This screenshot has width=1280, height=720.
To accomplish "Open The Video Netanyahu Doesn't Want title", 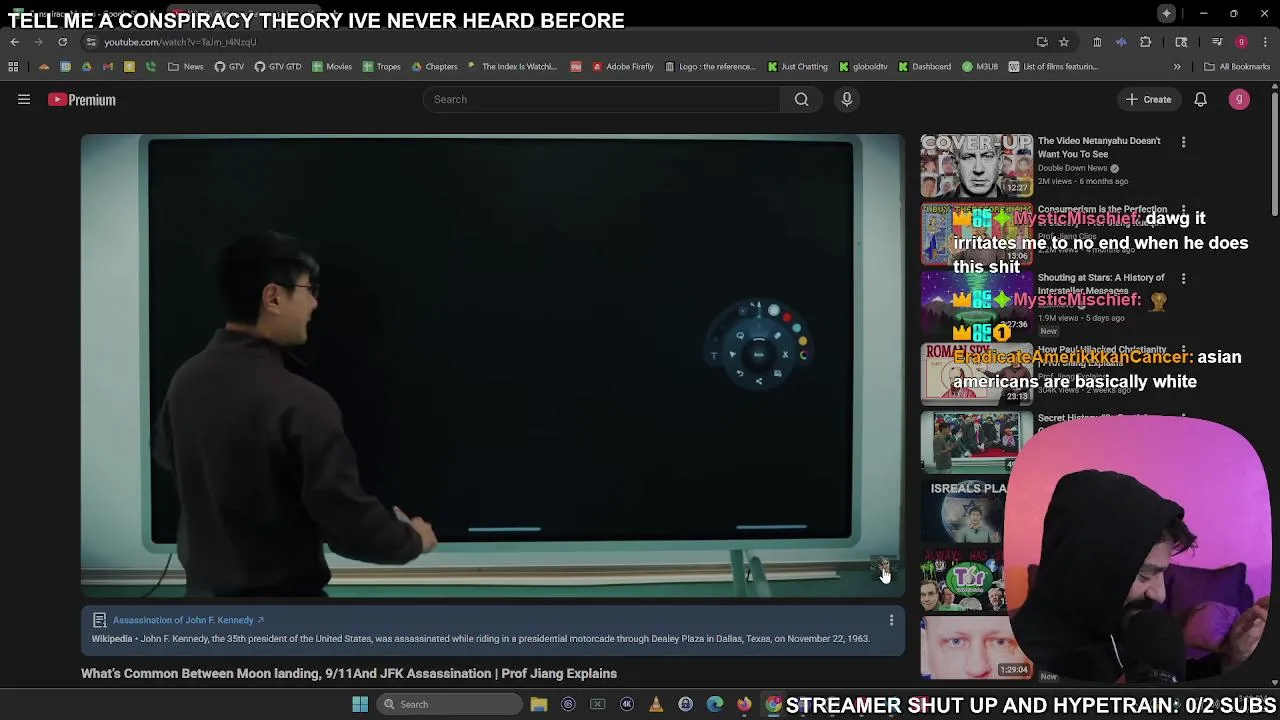I will (1099, 147).
